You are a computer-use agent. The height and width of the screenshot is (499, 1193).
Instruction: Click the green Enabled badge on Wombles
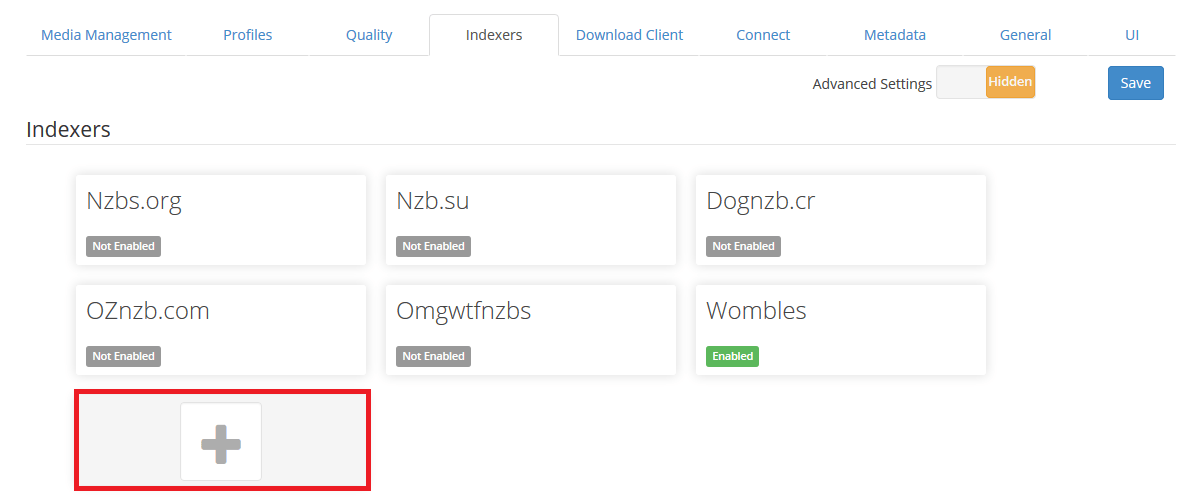click(x=732, y=356)
